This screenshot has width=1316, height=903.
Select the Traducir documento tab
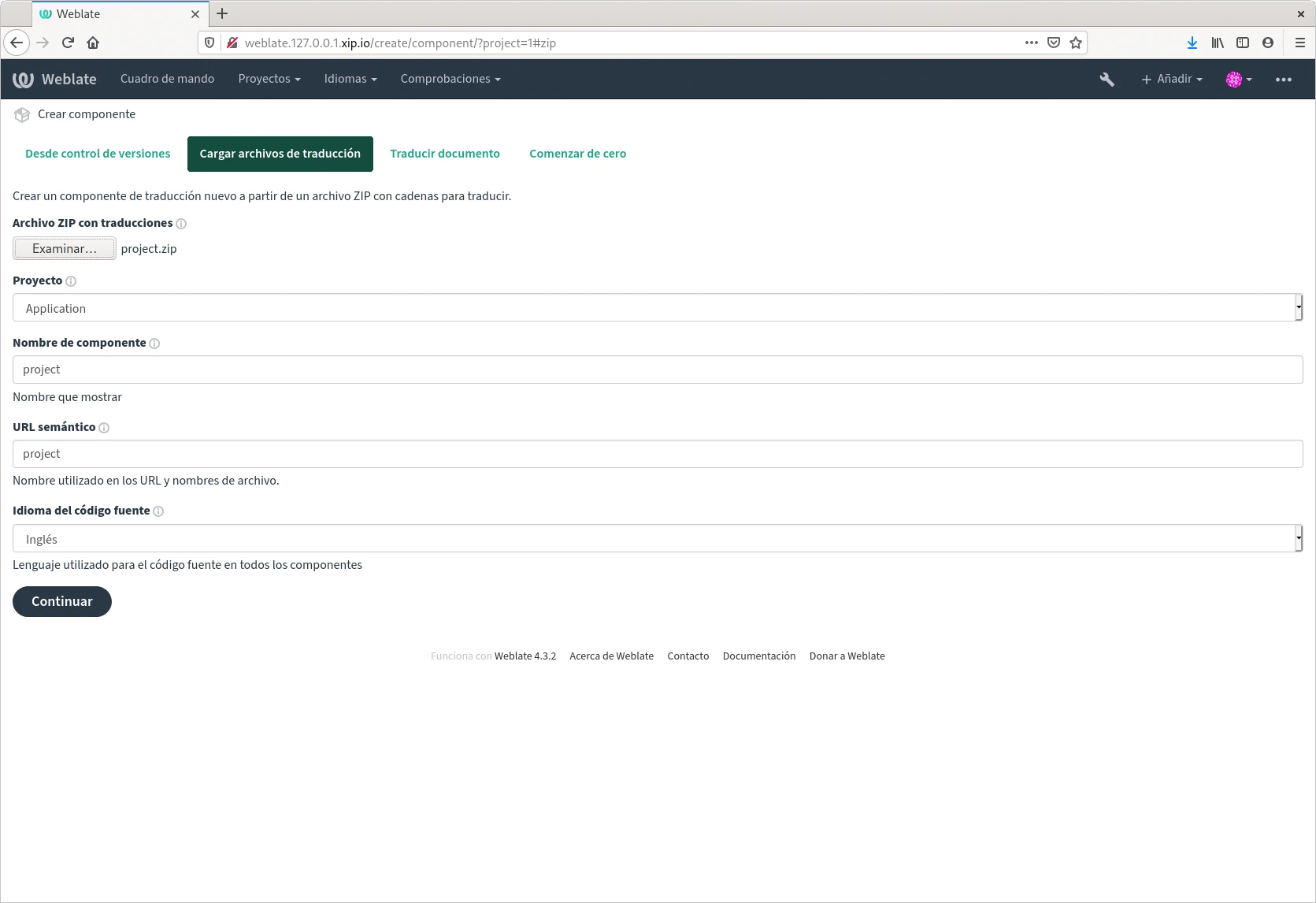(x=444, y=154)
